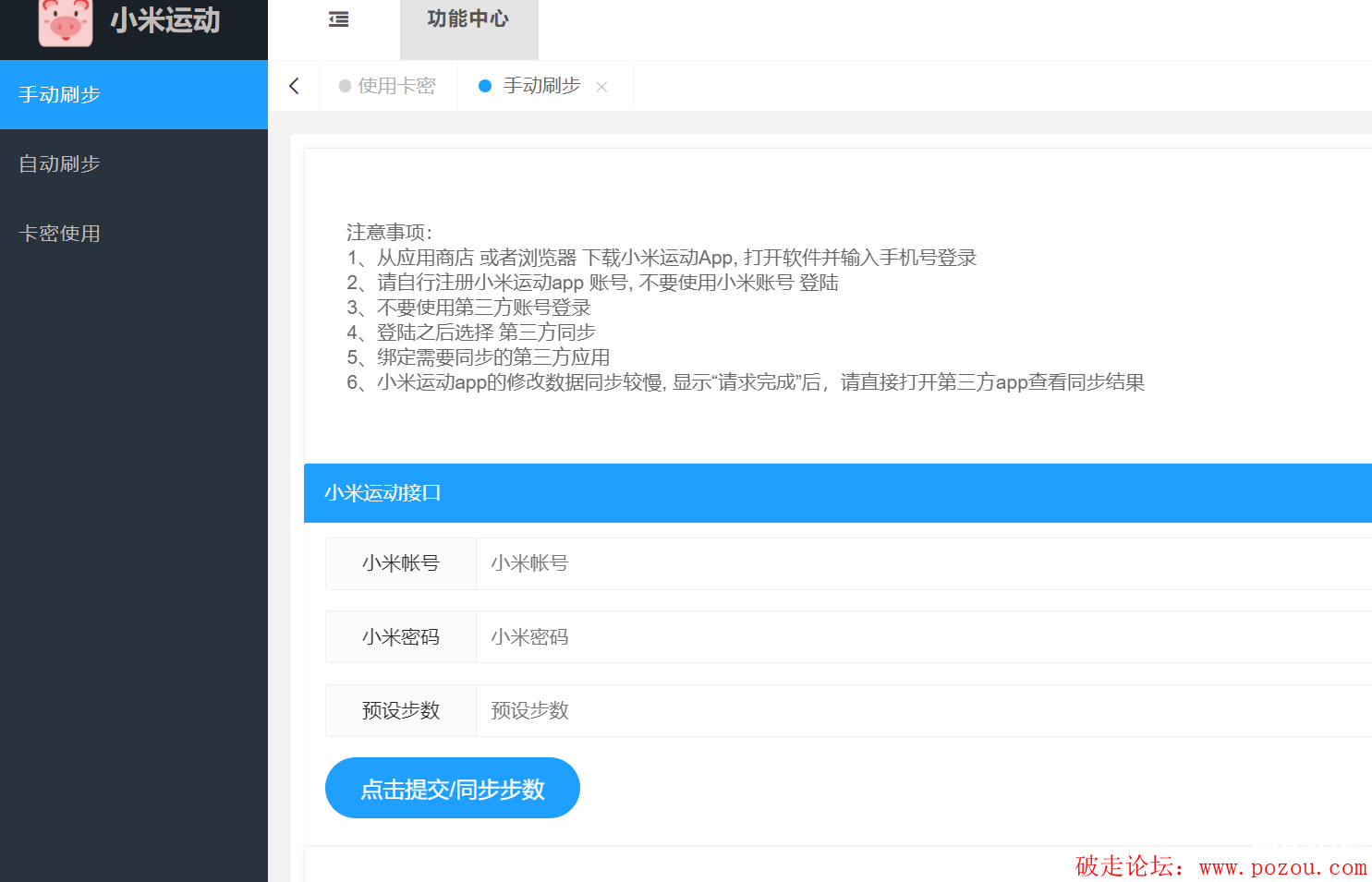
Task: Click the 小米运动接口 panel header
Action: tap(382, 493)
